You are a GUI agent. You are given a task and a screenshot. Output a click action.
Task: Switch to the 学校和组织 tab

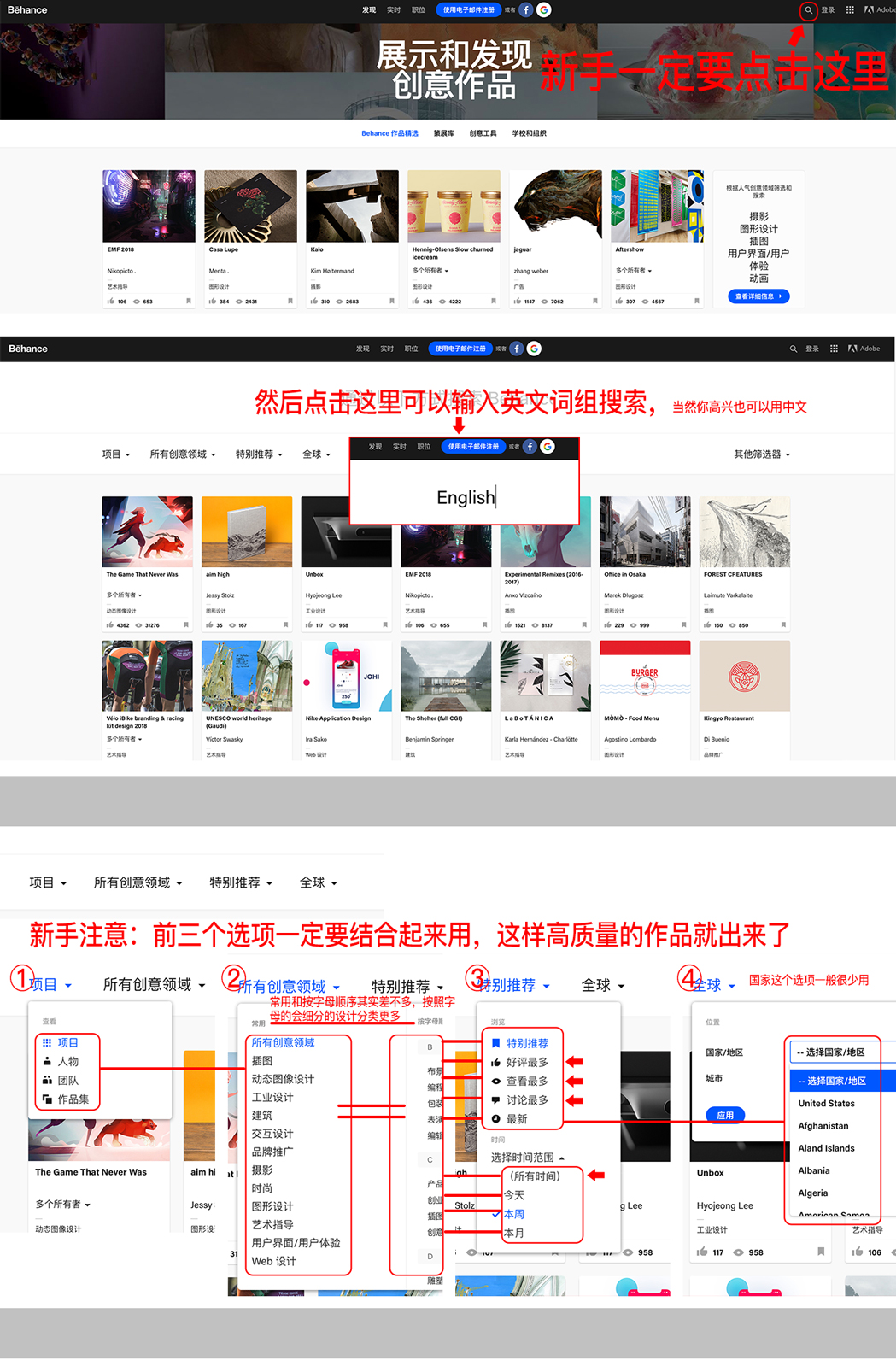pyautogui.click(x=529, y=133)
